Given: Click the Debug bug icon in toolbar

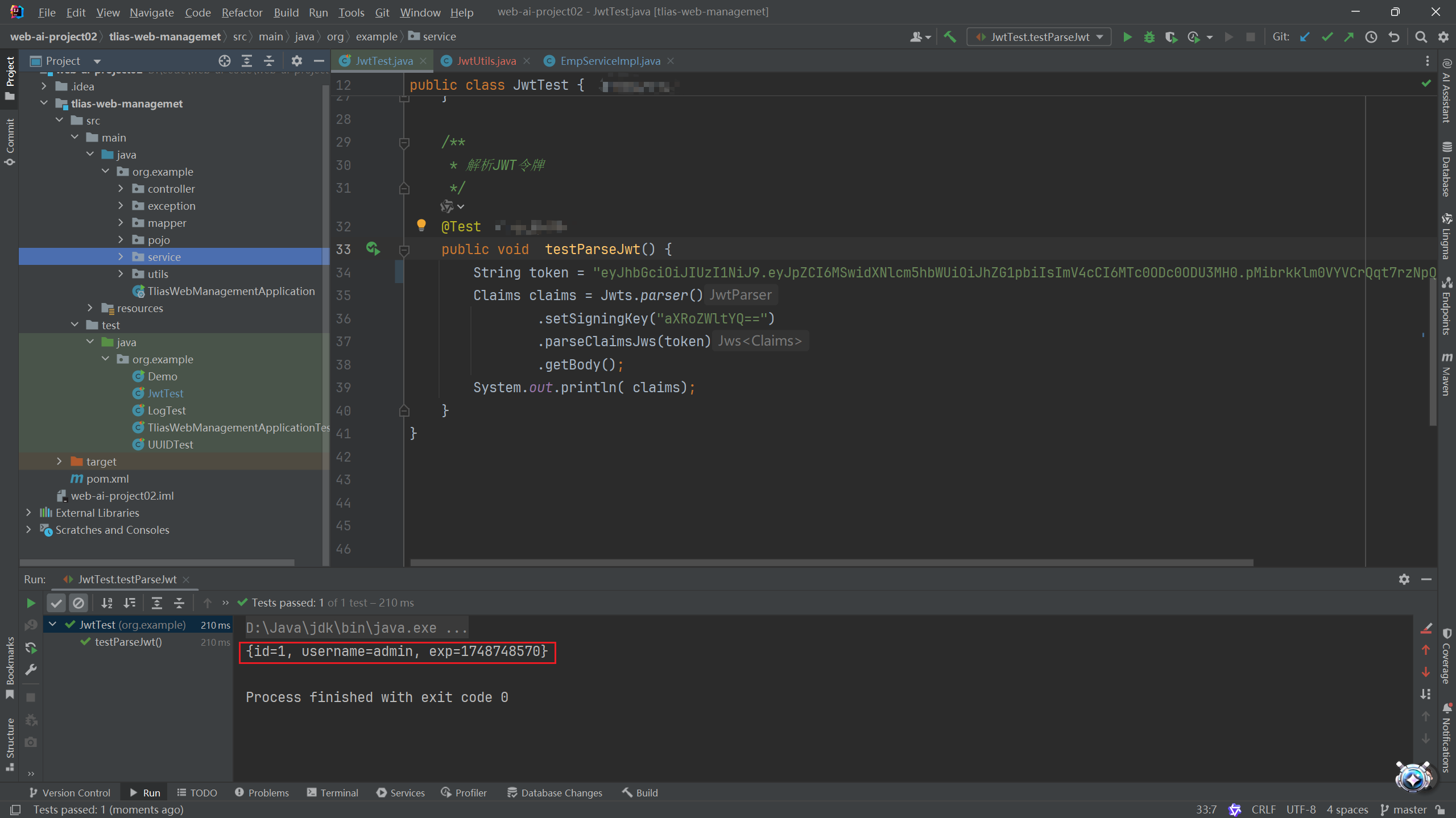Looking at the screenshot, I should tap(1149, 37).
